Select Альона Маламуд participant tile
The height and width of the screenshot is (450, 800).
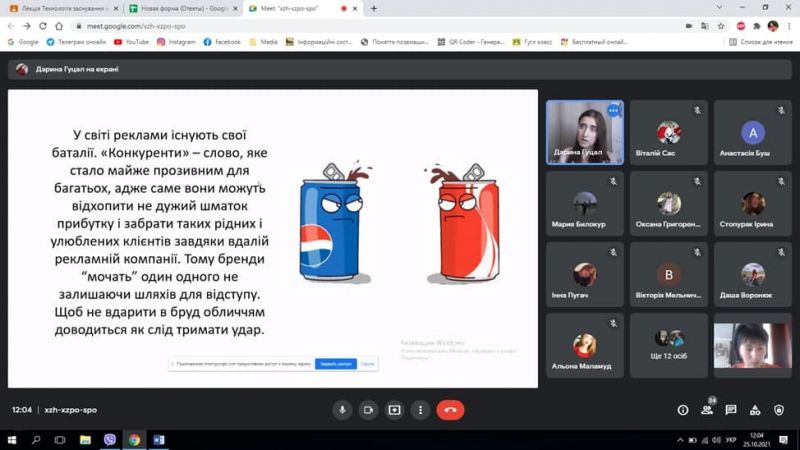tap(585, 345)
